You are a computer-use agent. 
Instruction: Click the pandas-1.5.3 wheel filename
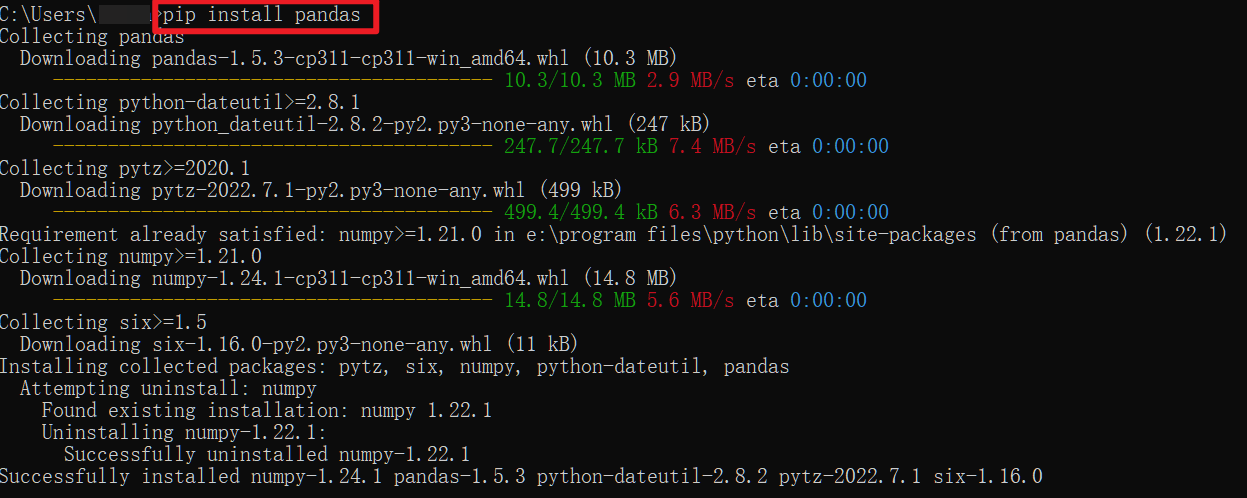tap(361, 59)
